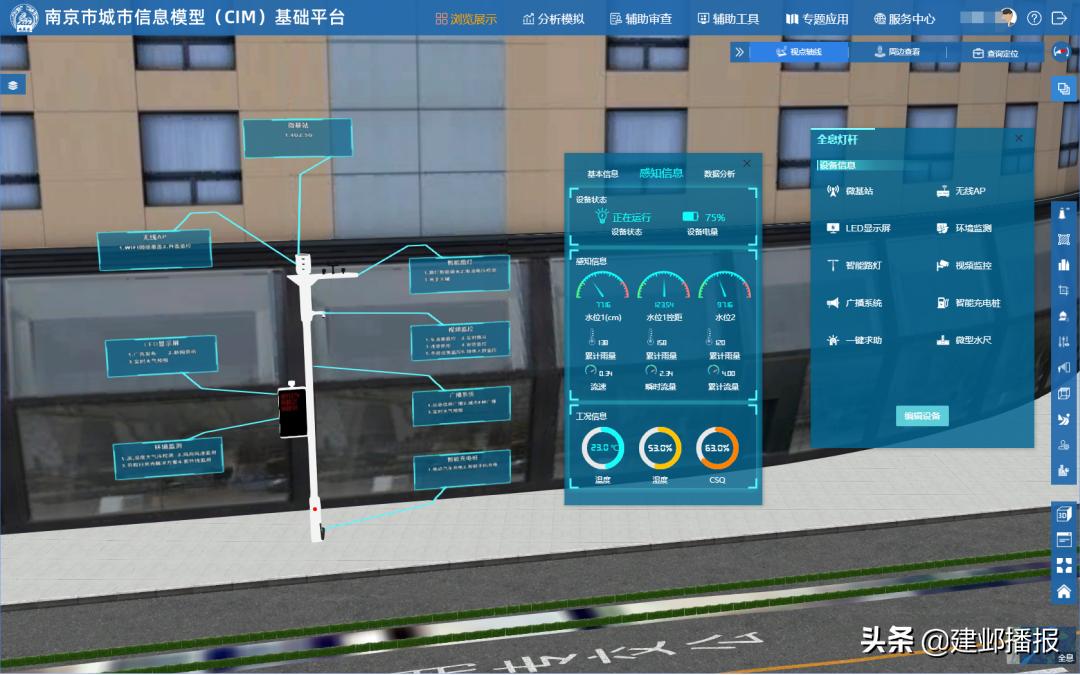Select 视频监控 device option
This screenshot has height=675, width=1080.
(x=964, y=265)
